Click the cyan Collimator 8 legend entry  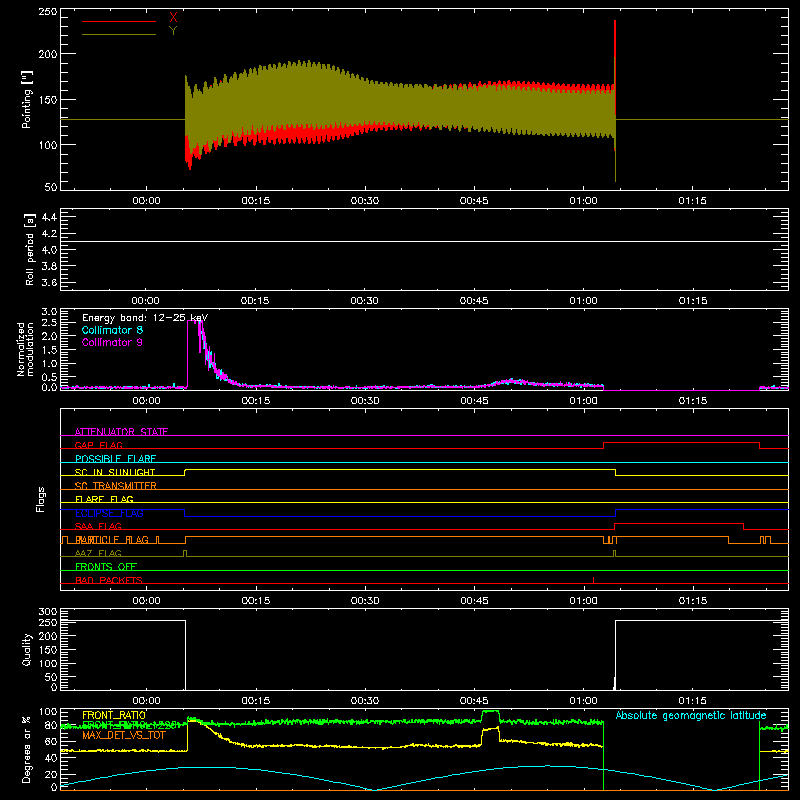coord(112,330)
